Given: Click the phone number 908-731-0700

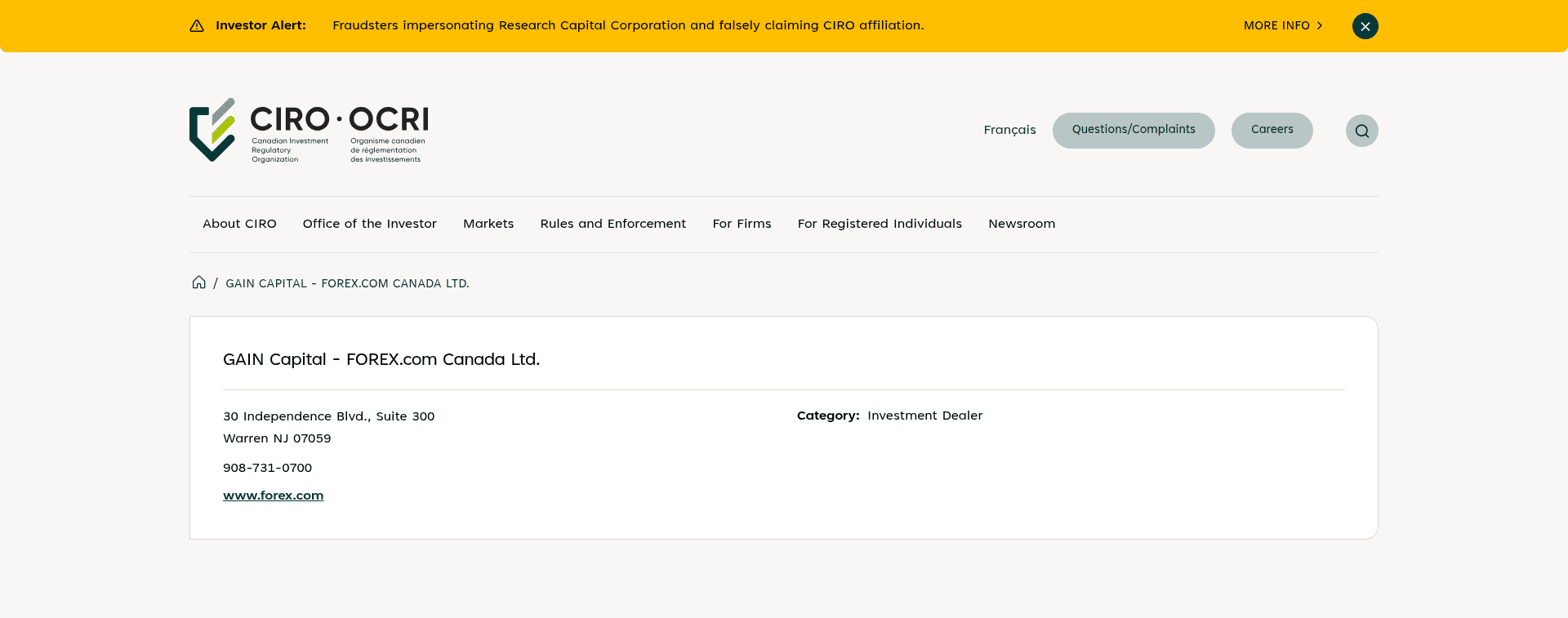Looking at the screenshot, I should (x=267, y=468).
